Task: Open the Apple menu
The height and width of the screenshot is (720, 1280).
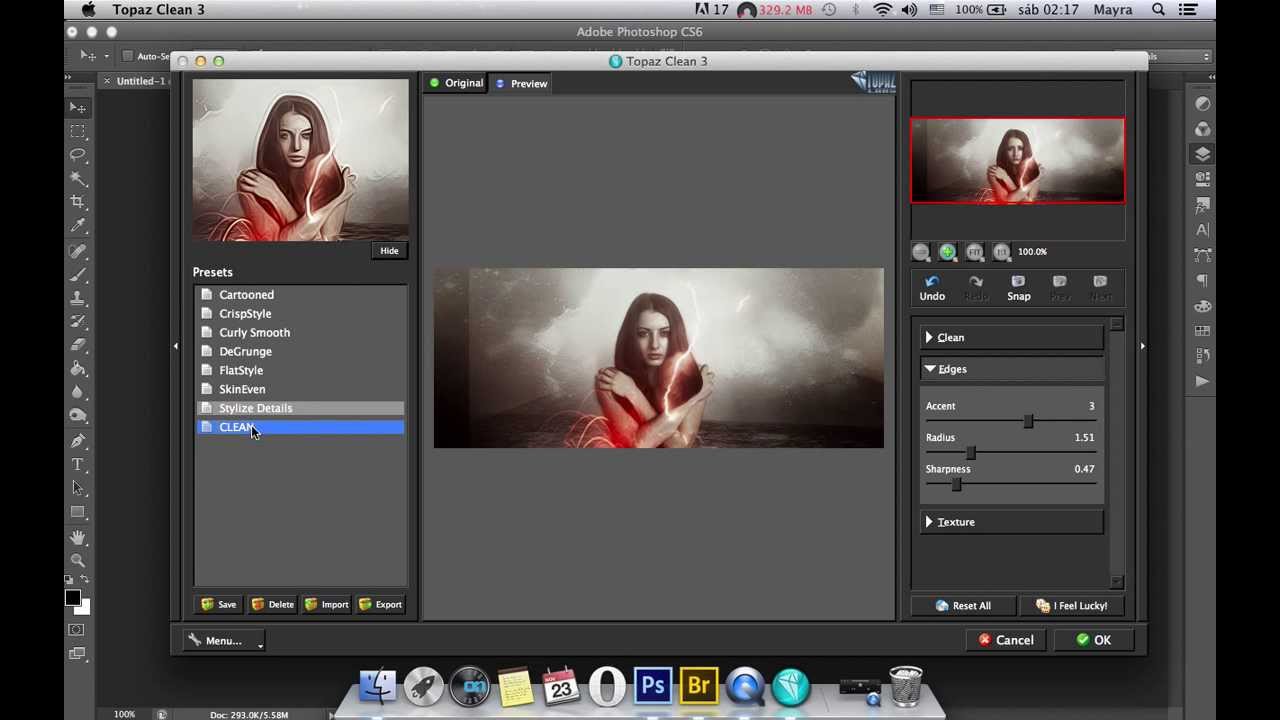Action: pyautogui.click(x=89, y=10)
